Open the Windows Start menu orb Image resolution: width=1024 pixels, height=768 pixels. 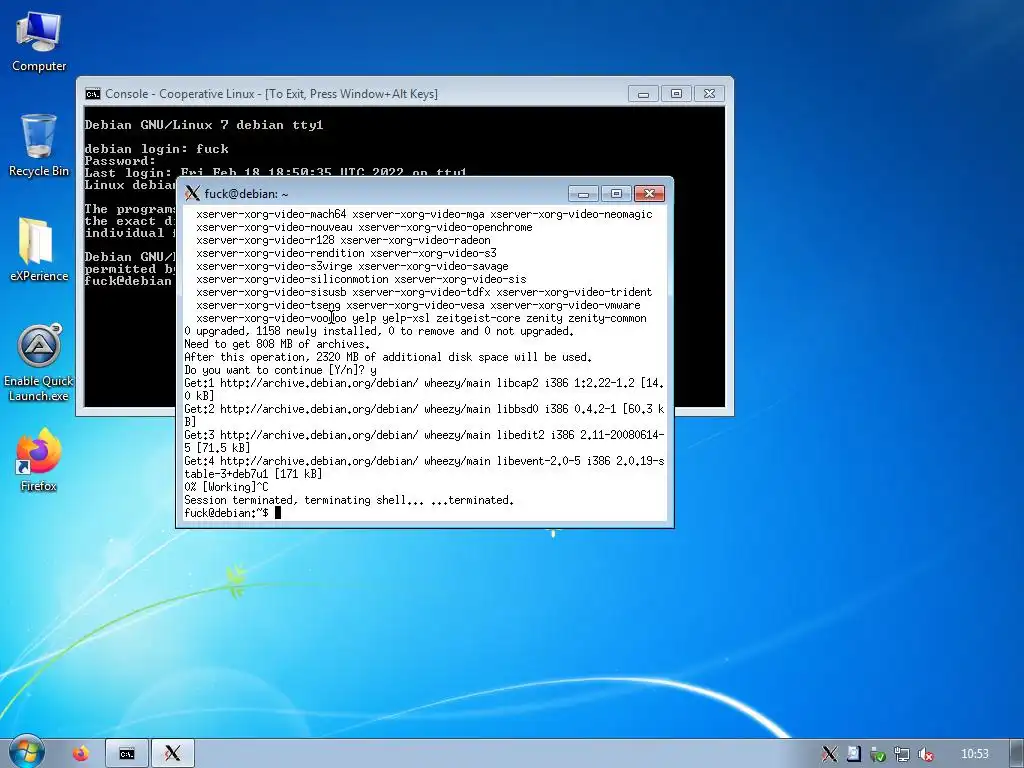pyautogui.click(x=26, y=752)
